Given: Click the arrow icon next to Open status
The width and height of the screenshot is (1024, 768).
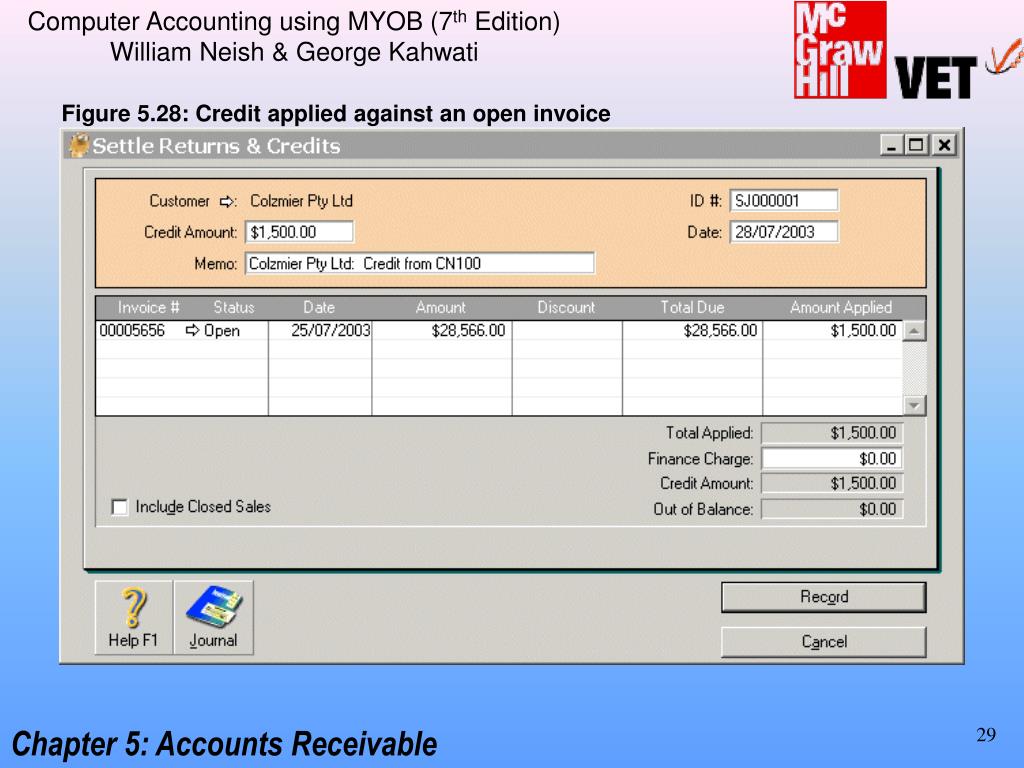Looking at the screenshot, I should (193, 330).
